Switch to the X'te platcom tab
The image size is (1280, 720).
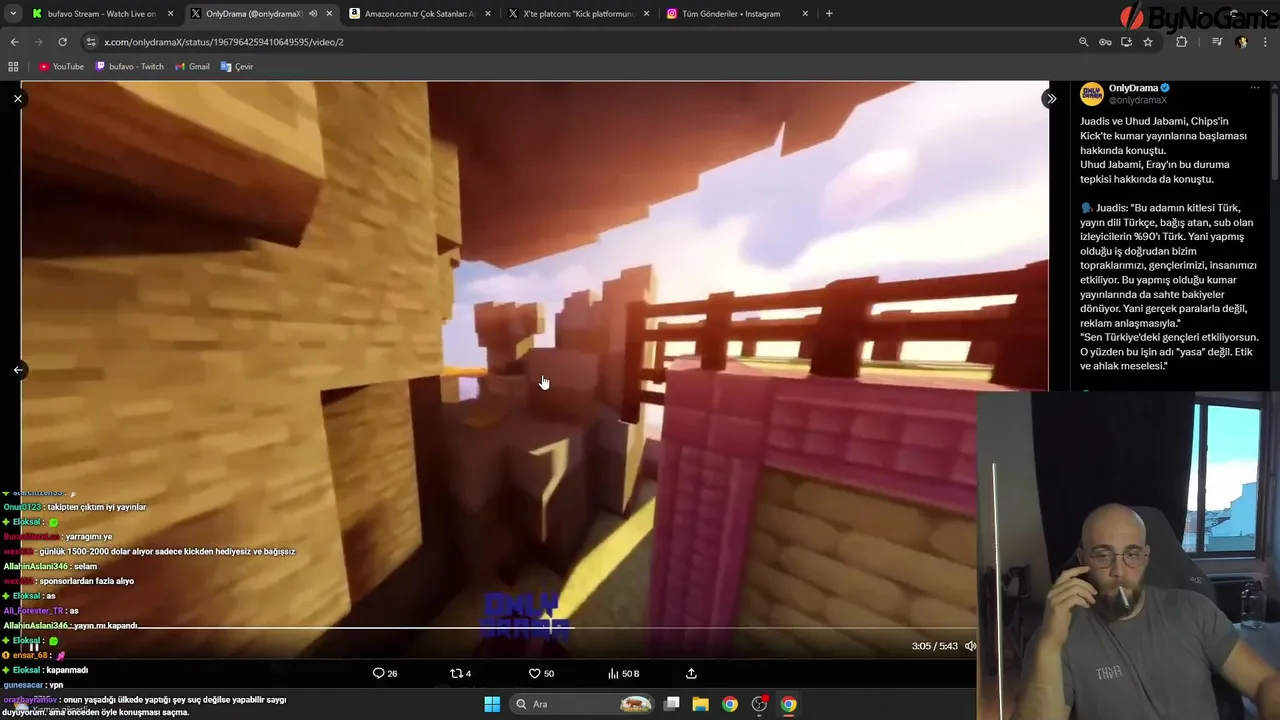578,14
